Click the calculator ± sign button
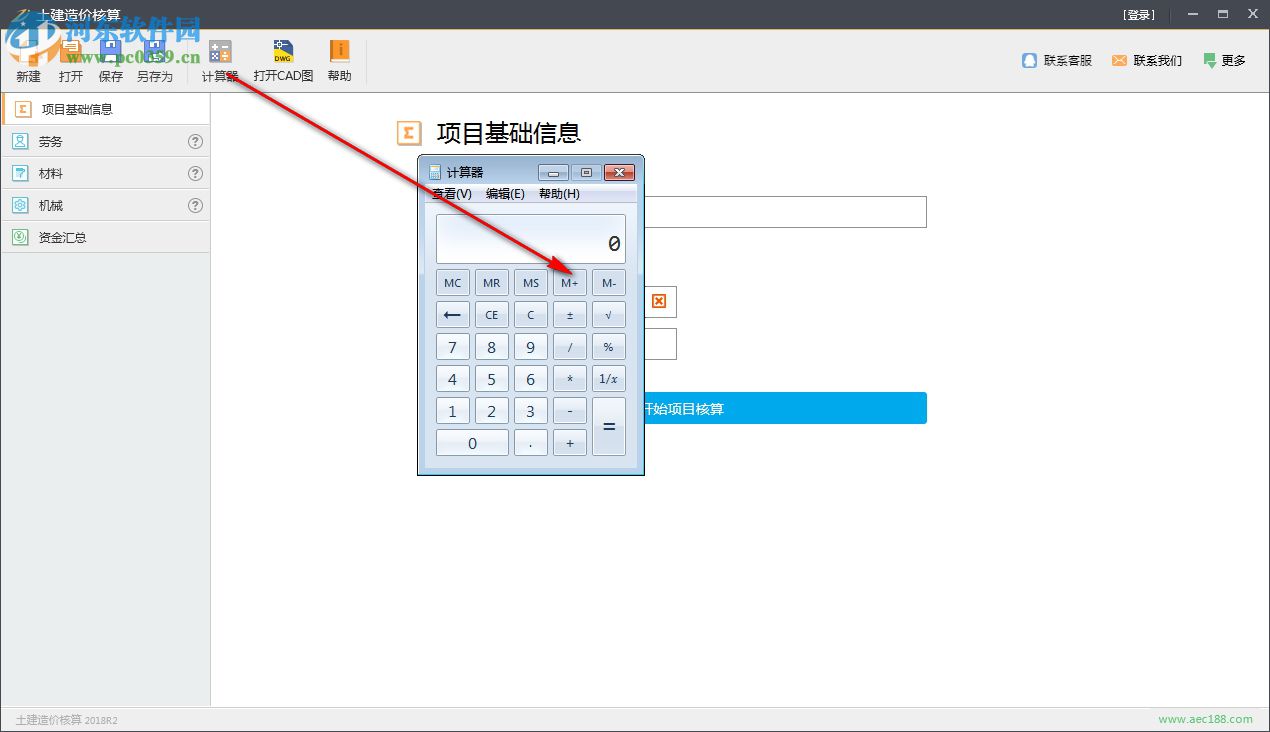The height and width of the screenshot is (732, 1270). tap(570, 315)
